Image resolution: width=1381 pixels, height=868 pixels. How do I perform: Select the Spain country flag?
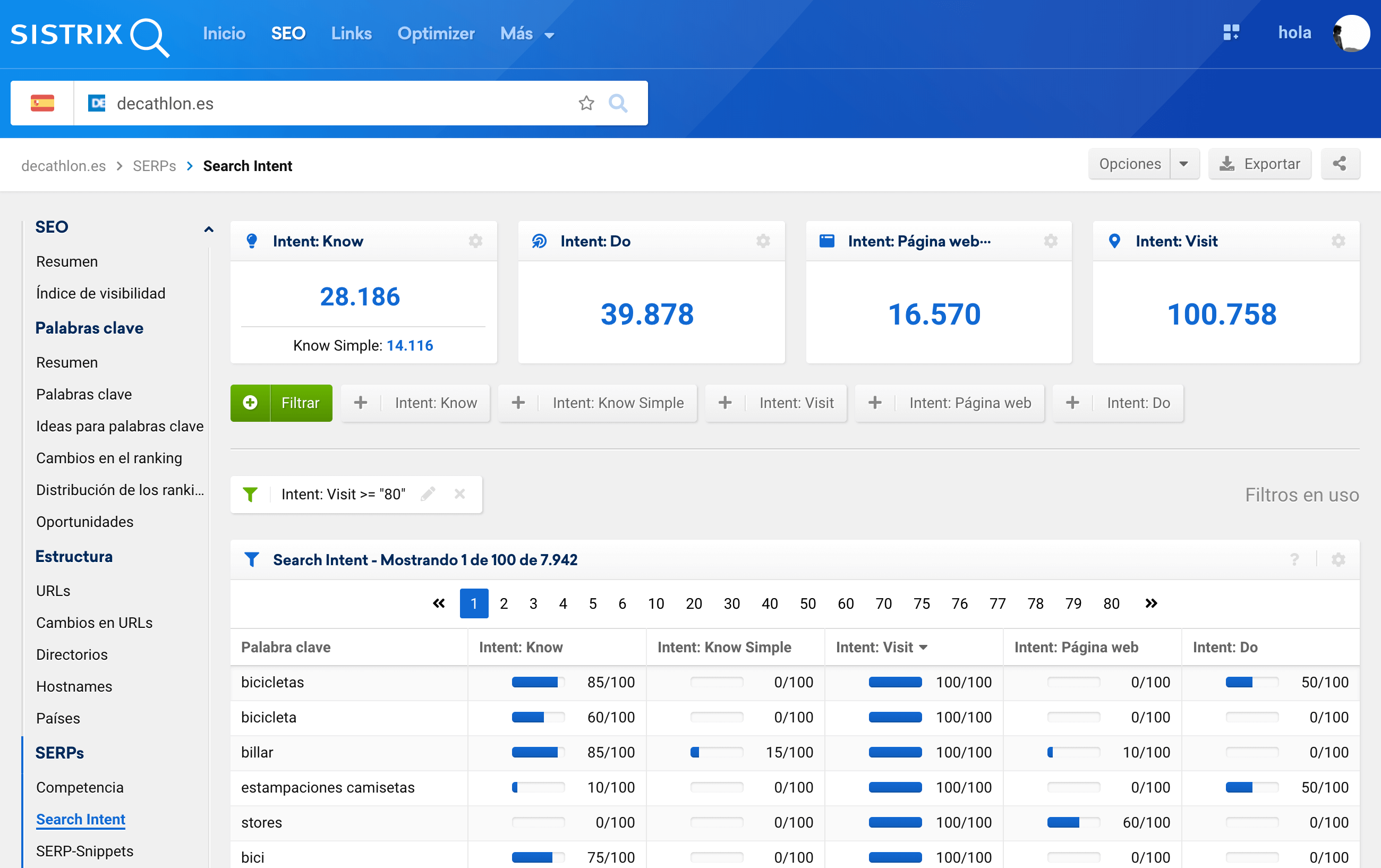(x=42, y=103)
